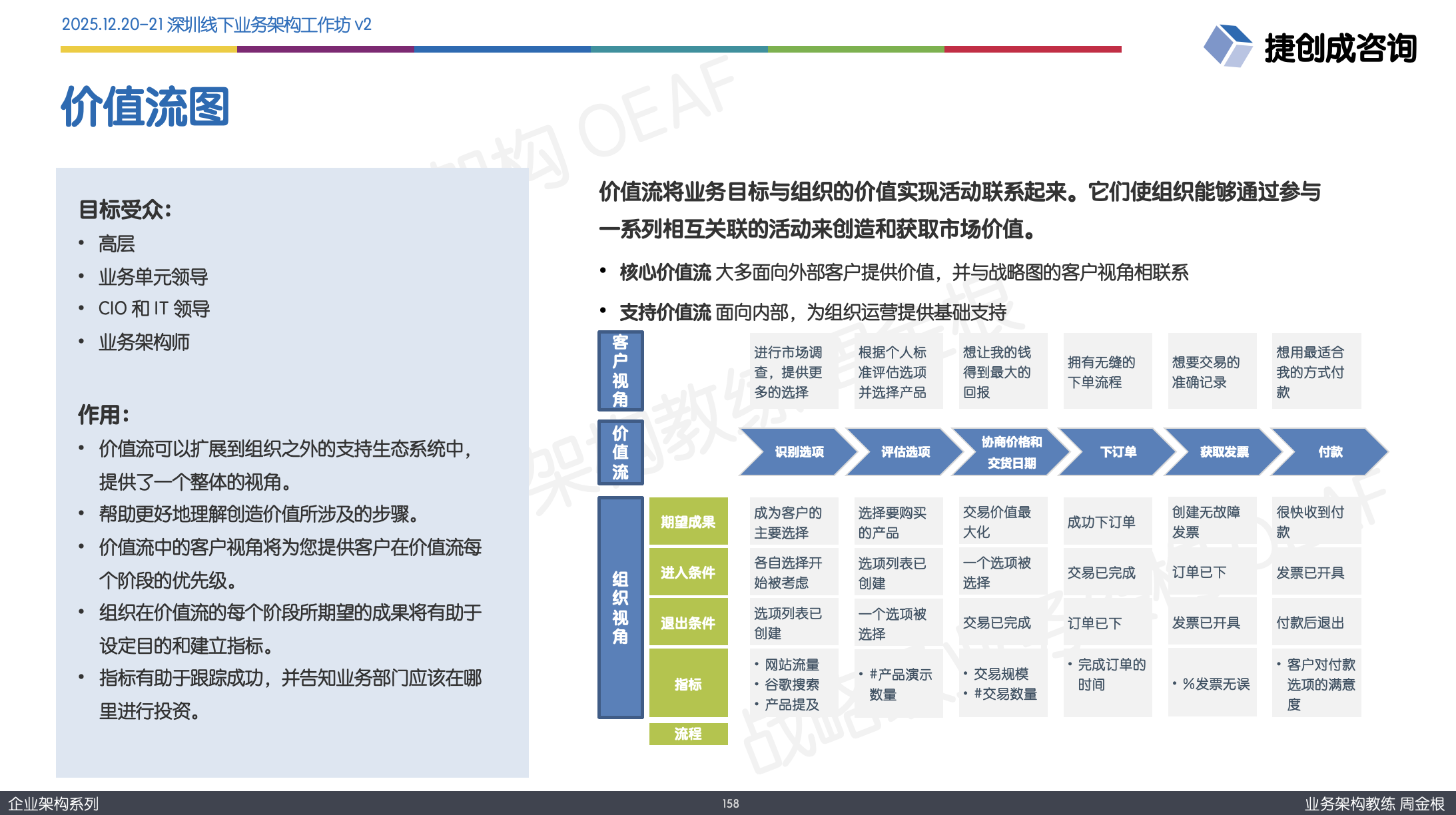Viewport: 1456px width, 815px height.
Task: Click page number 158 in the footer
Action: pos(731,804)
